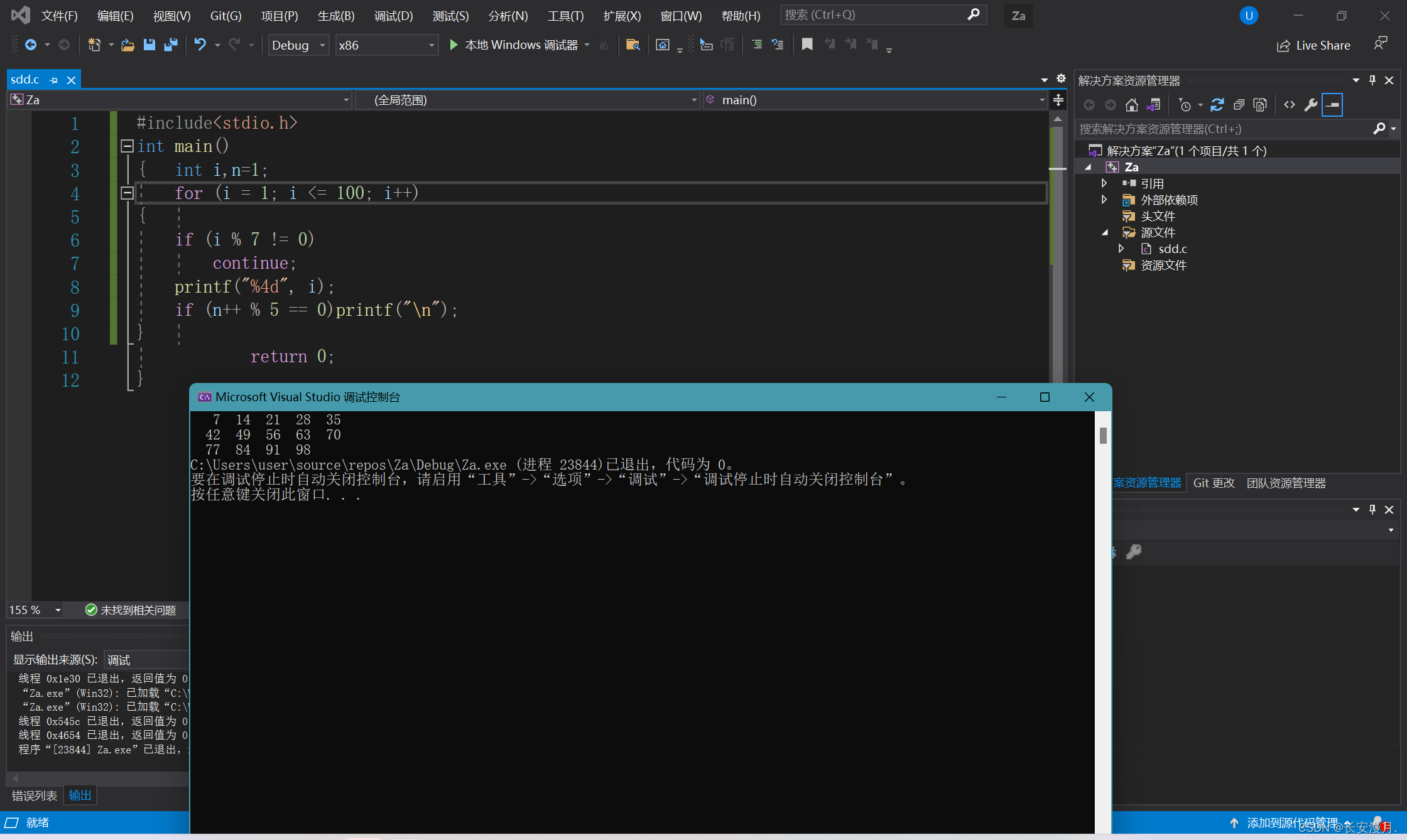Viewport: 1407px width, 840px height.
Task: Click Solution Explorer sync refresh icon
Action: [x=1217, y=105]
